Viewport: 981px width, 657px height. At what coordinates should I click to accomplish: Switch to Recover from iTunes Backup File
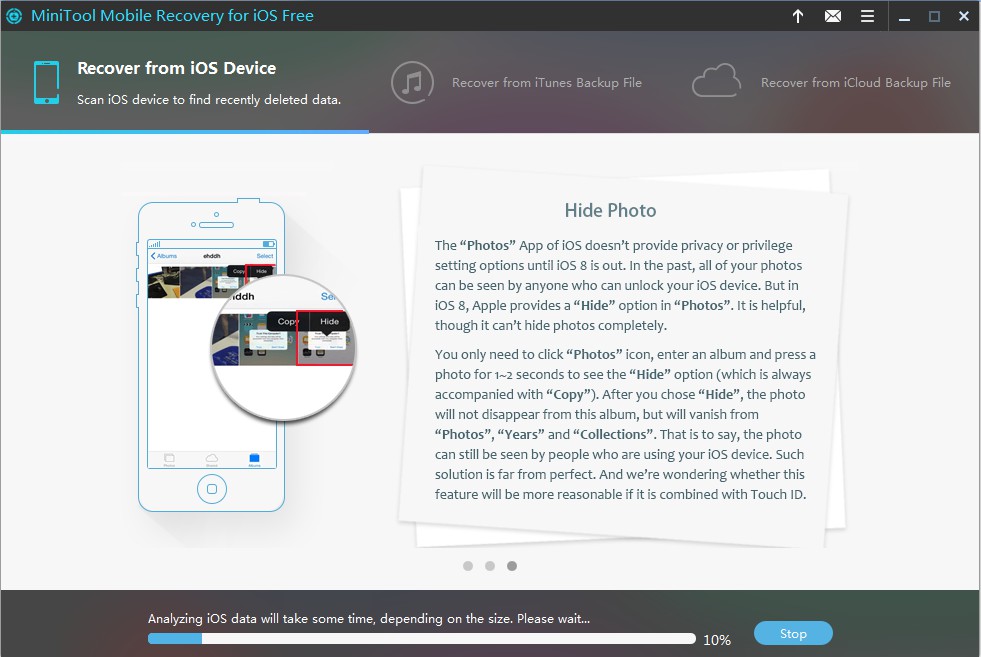tap(516, 83)
